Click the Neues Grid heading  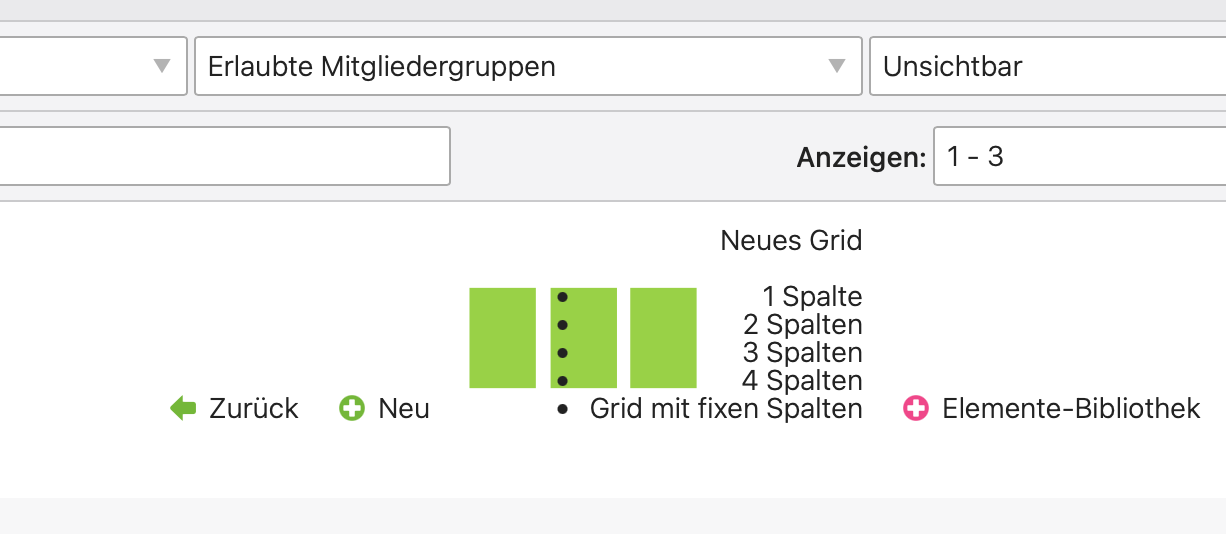click(791, 240)
